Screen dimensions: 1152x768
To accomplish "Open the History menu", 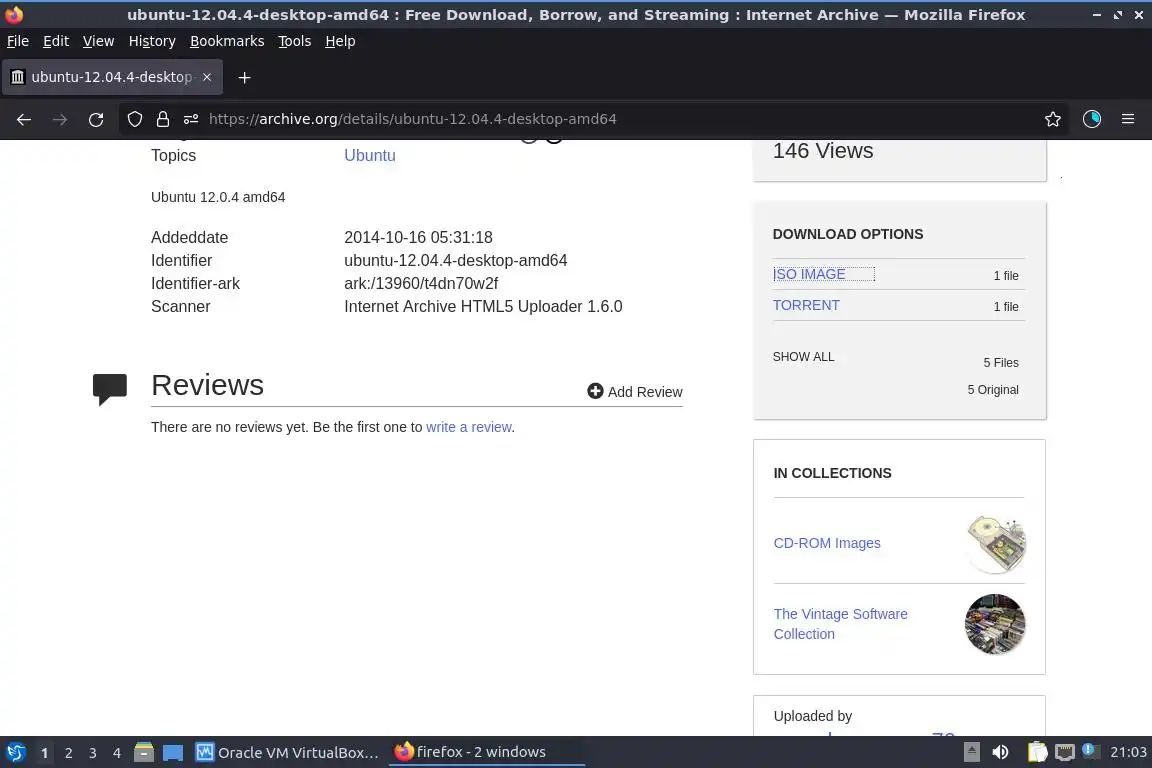I will click(x=152, y=41).
